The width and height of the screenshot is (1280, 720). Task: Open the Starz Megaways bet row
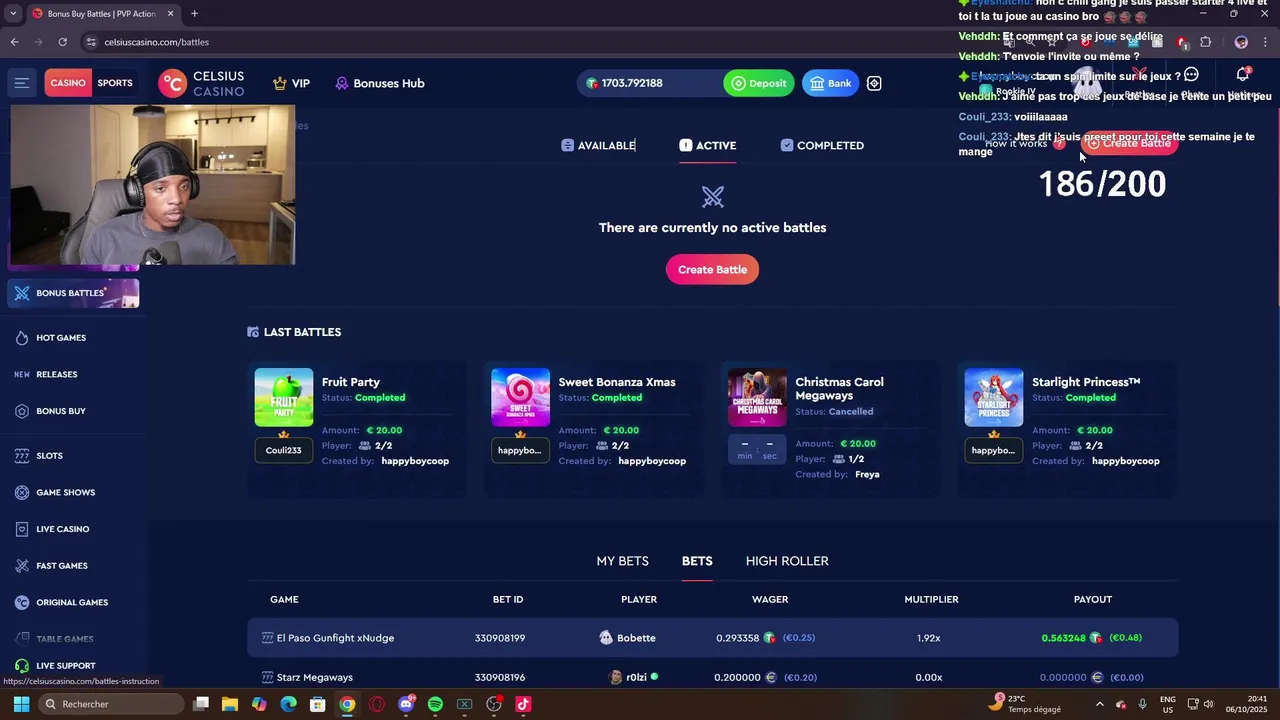(713, 677)
